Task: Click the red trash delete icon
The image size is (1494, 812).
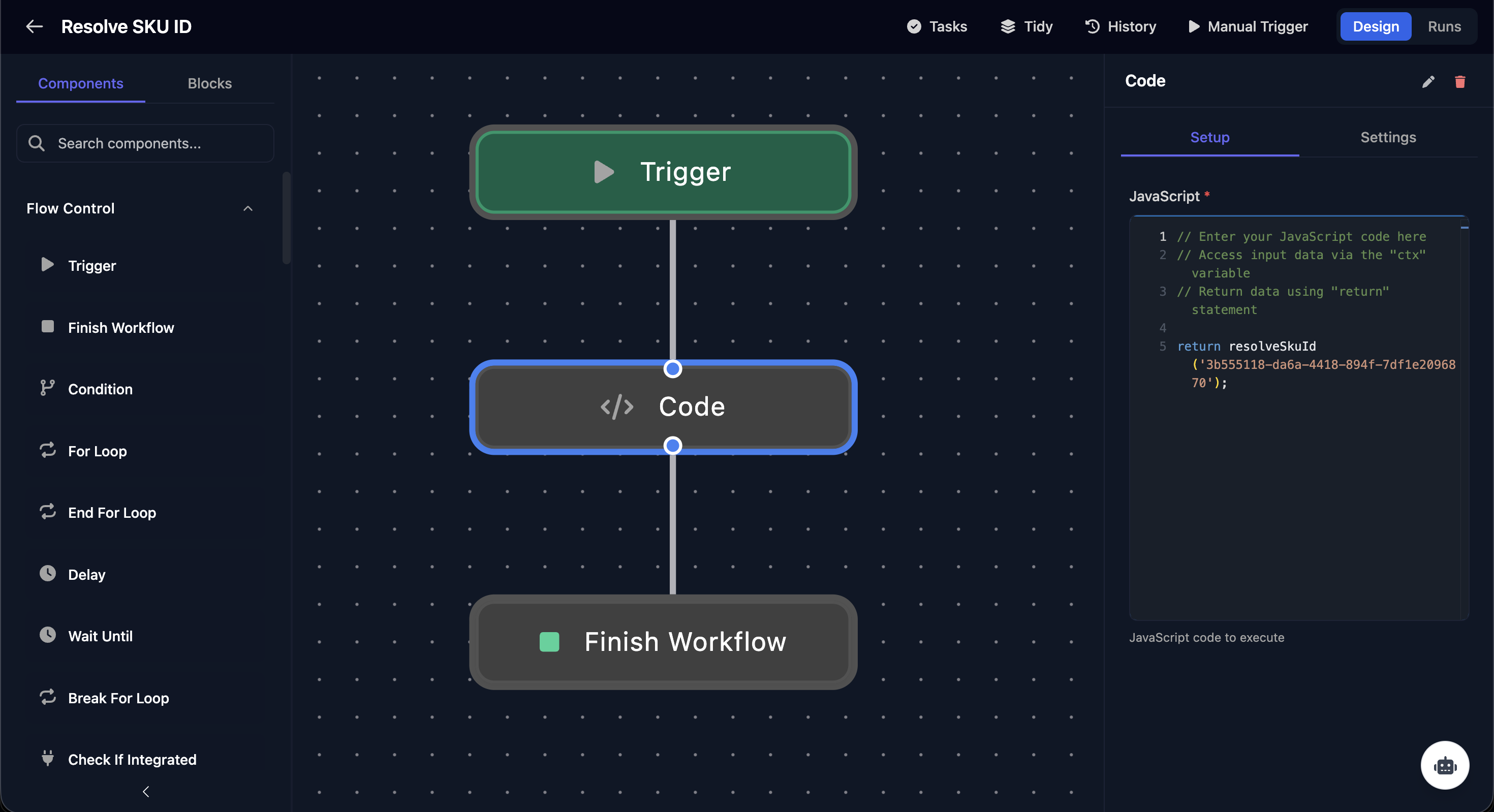Action: tap(1460, 82)
